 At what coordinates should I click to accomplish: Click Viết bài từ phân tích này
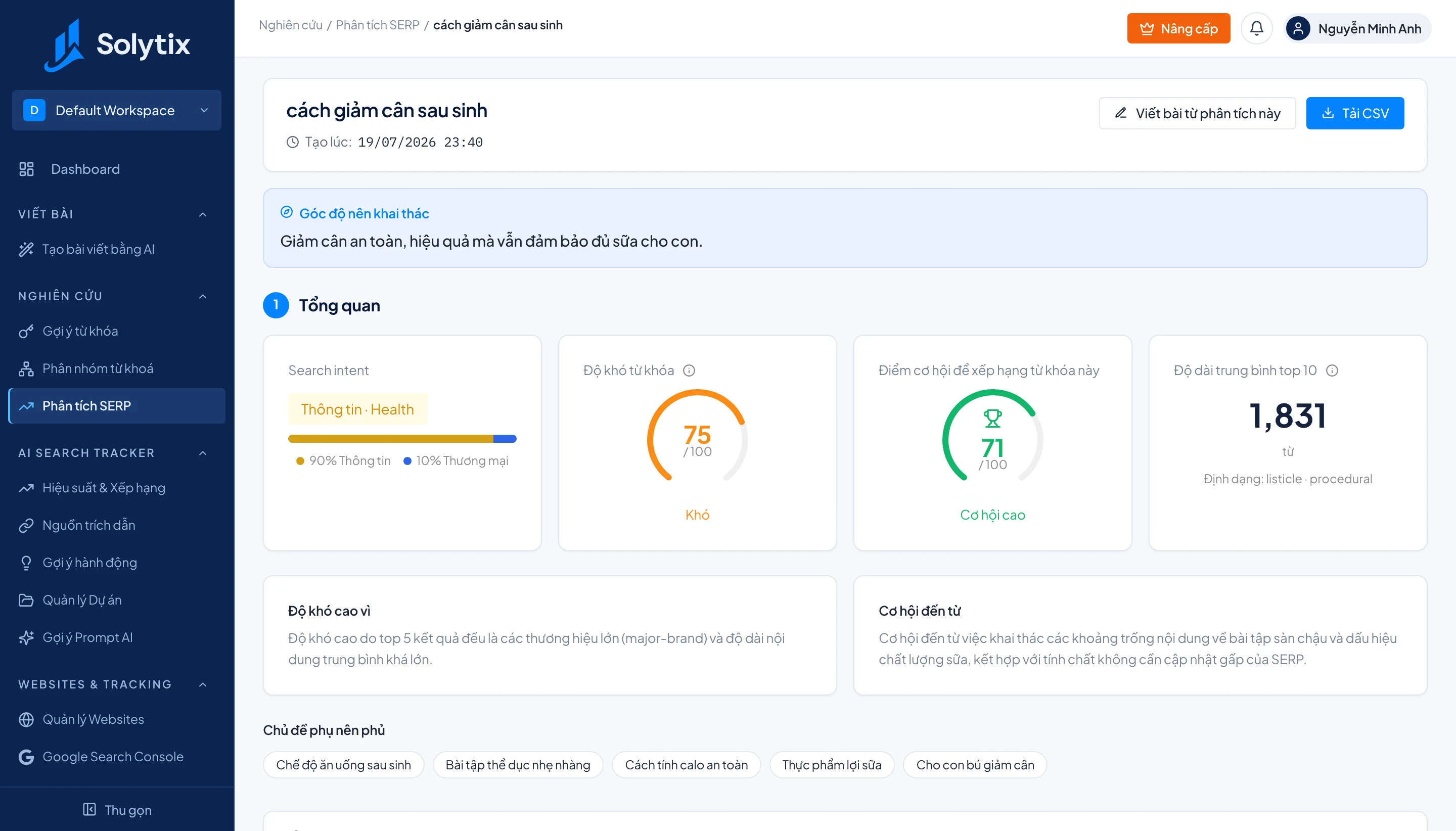(1197, 113)
